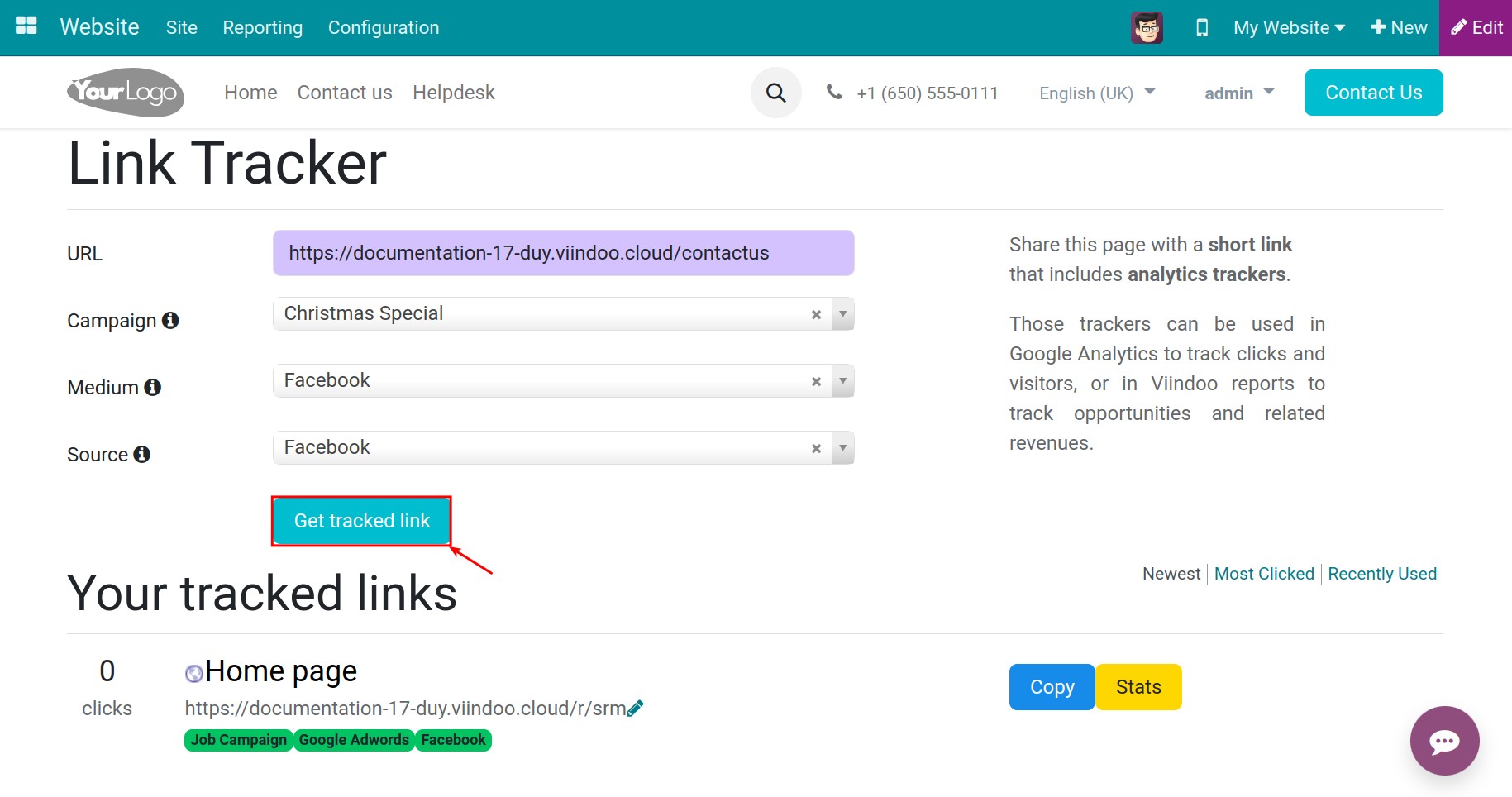
Task: Click the Source info icon
Action: [x=141, y=454]
